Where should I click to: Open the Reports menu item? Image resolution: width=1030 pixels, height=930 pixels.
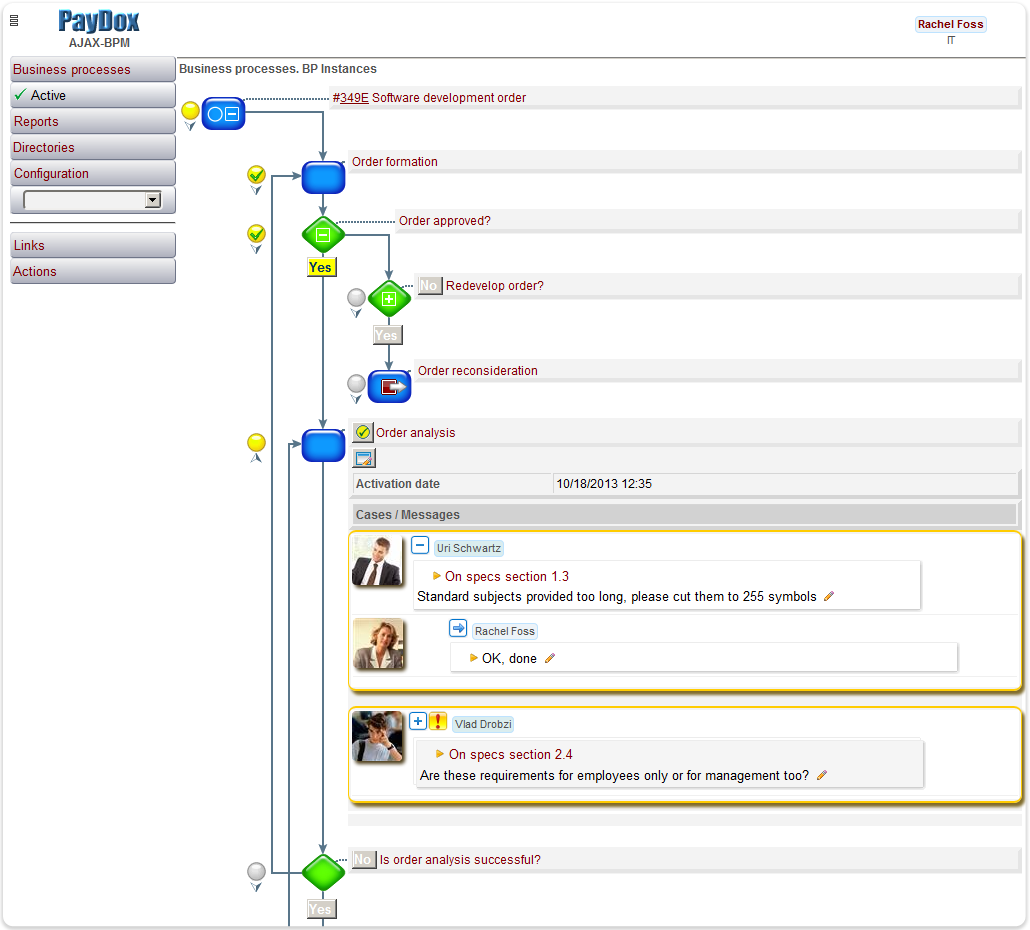(x=93, y=122)
